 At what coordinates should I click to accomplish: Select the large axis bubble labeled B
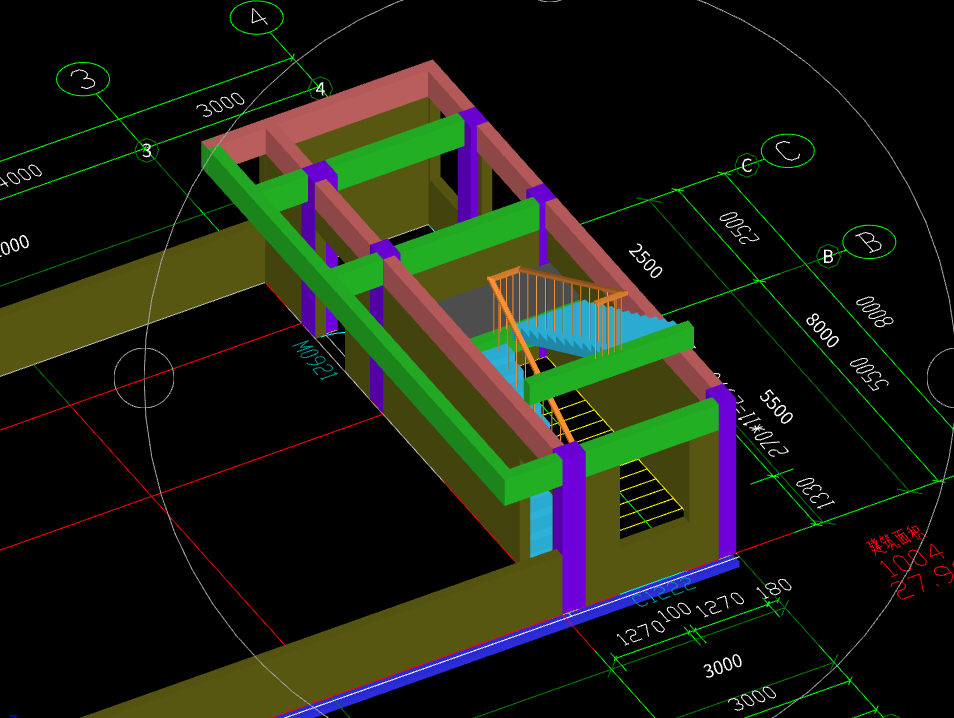click(869, 242)
